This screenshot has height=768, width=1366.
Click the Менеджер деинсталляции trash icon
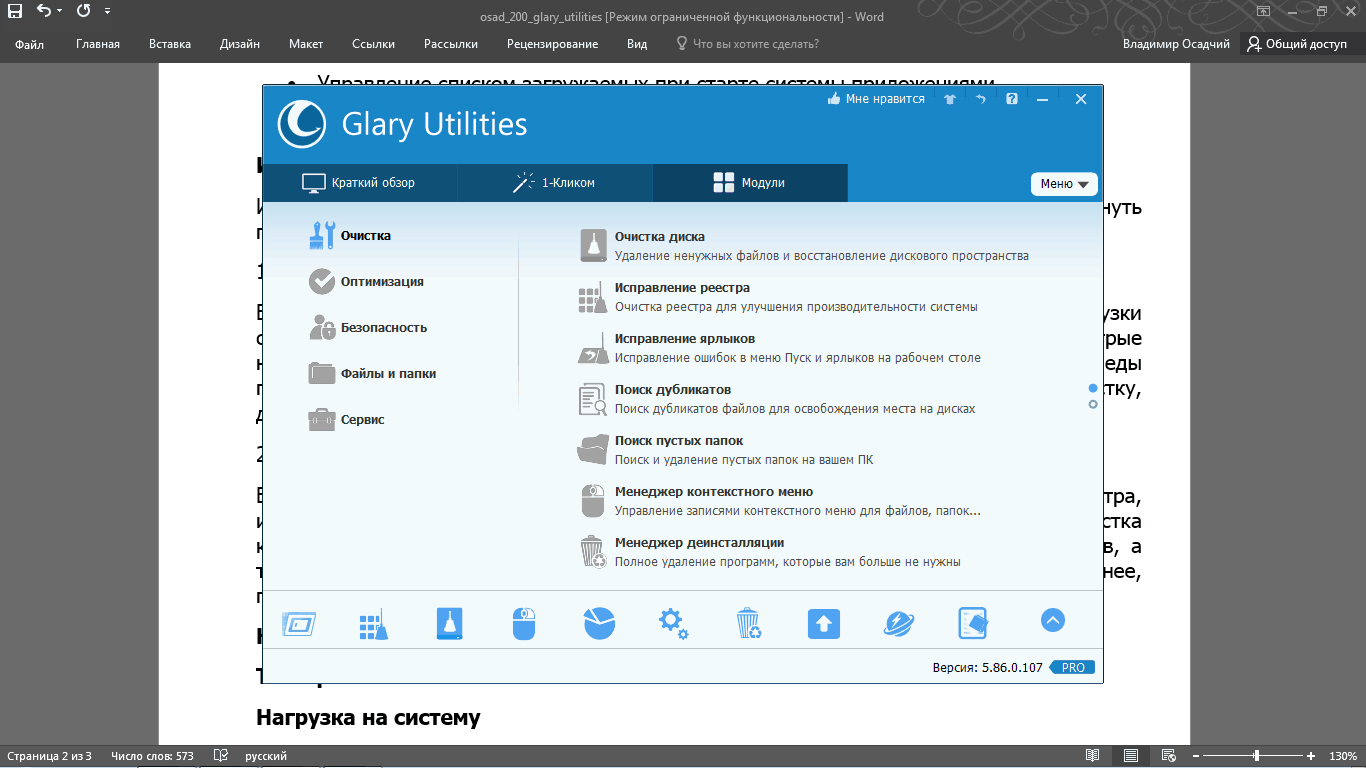click(x=593, y=552)
